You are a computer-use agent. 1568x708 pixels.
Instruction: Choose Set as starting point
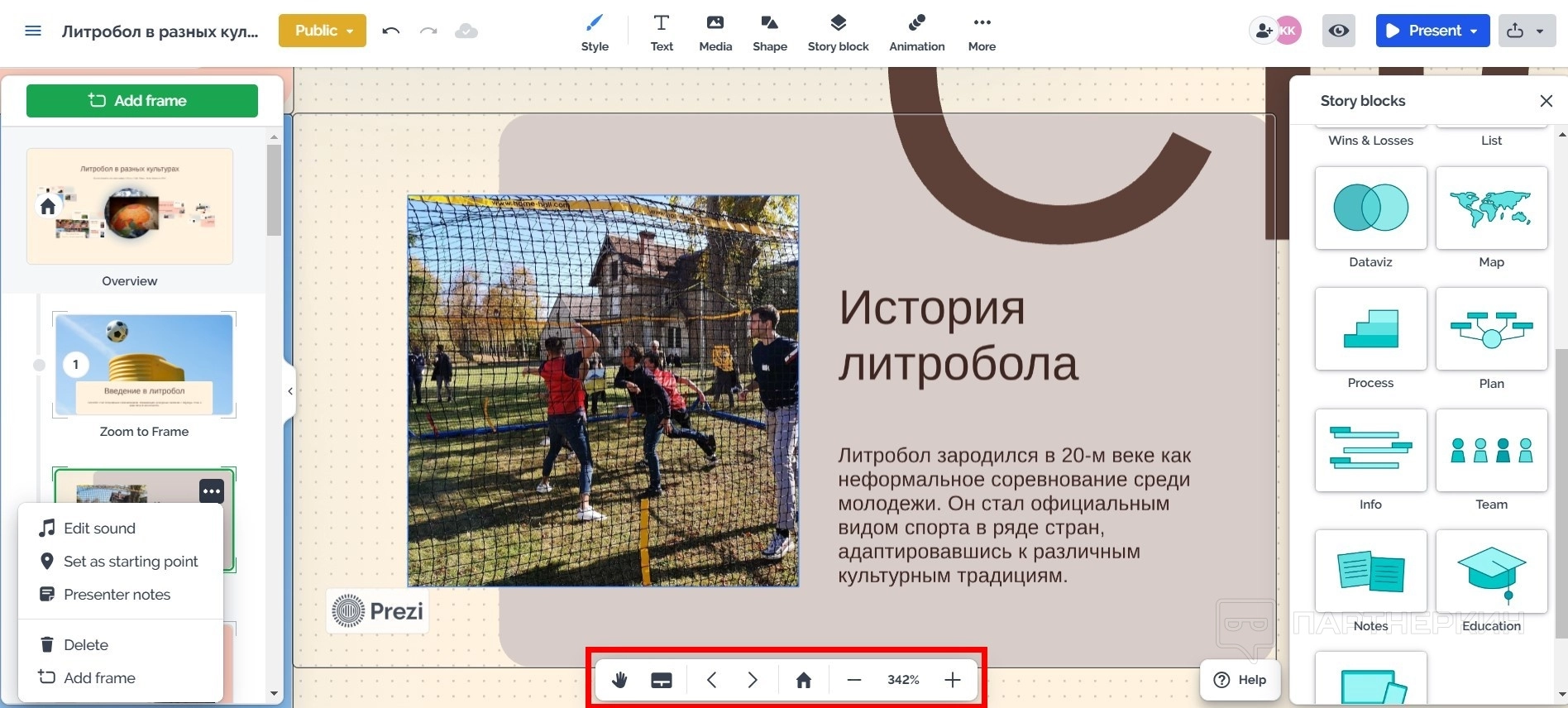(x=130, y=562)
